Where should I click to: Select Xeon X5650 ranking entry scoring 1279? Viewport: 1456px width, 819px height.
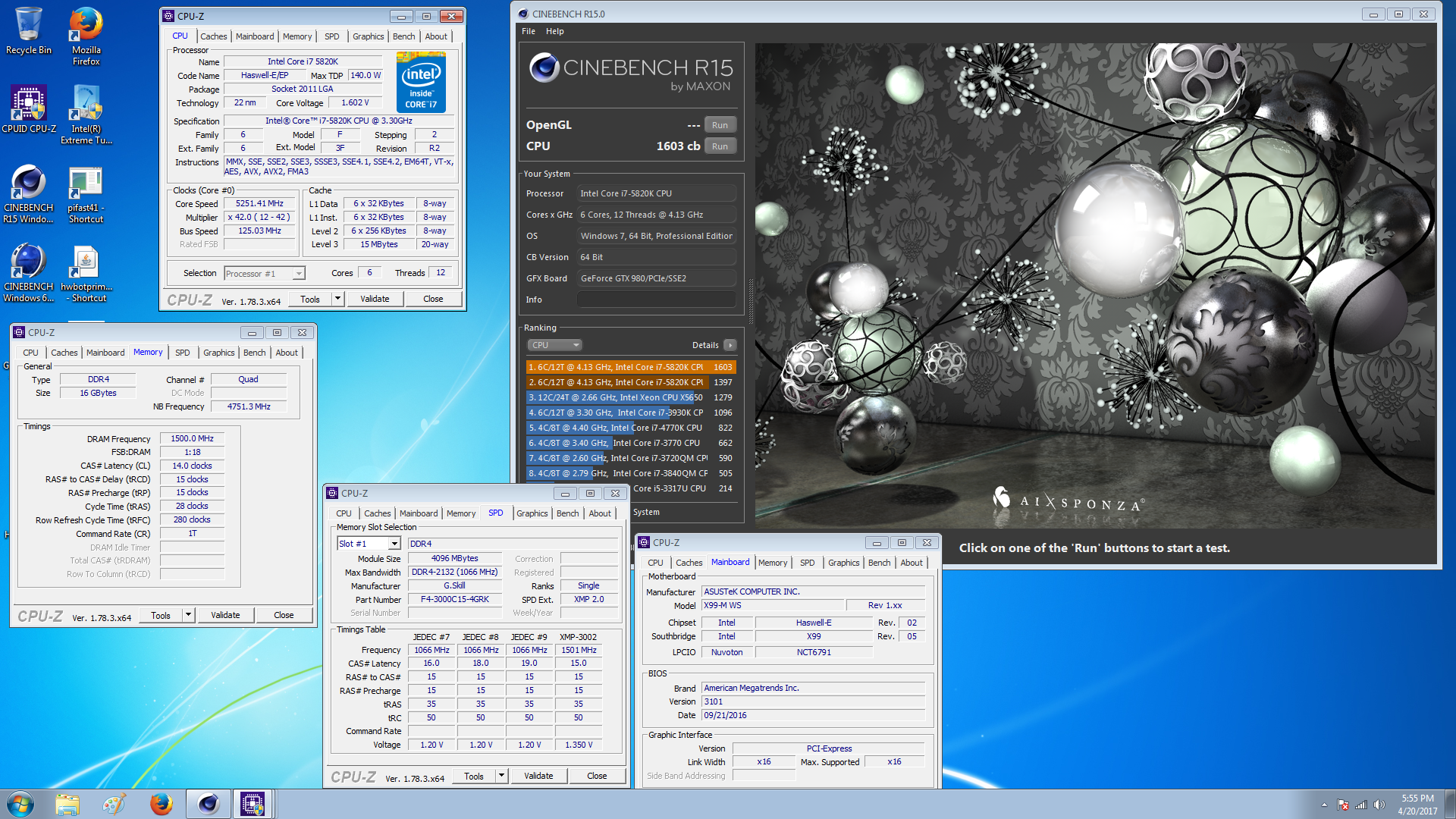(631, 397)
